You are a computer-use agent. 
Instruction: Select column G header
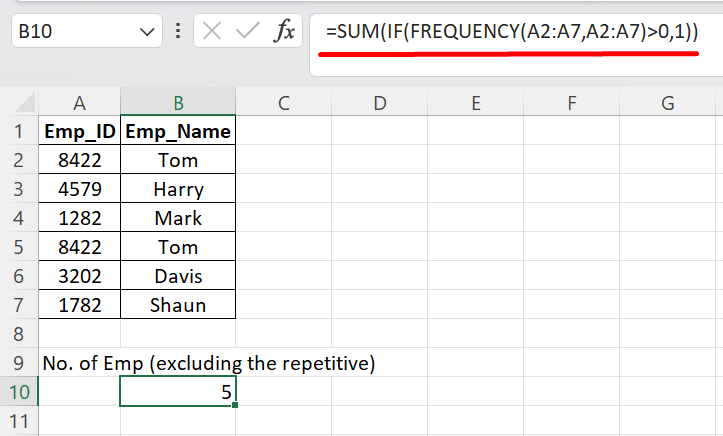click(x=667, y=102)
